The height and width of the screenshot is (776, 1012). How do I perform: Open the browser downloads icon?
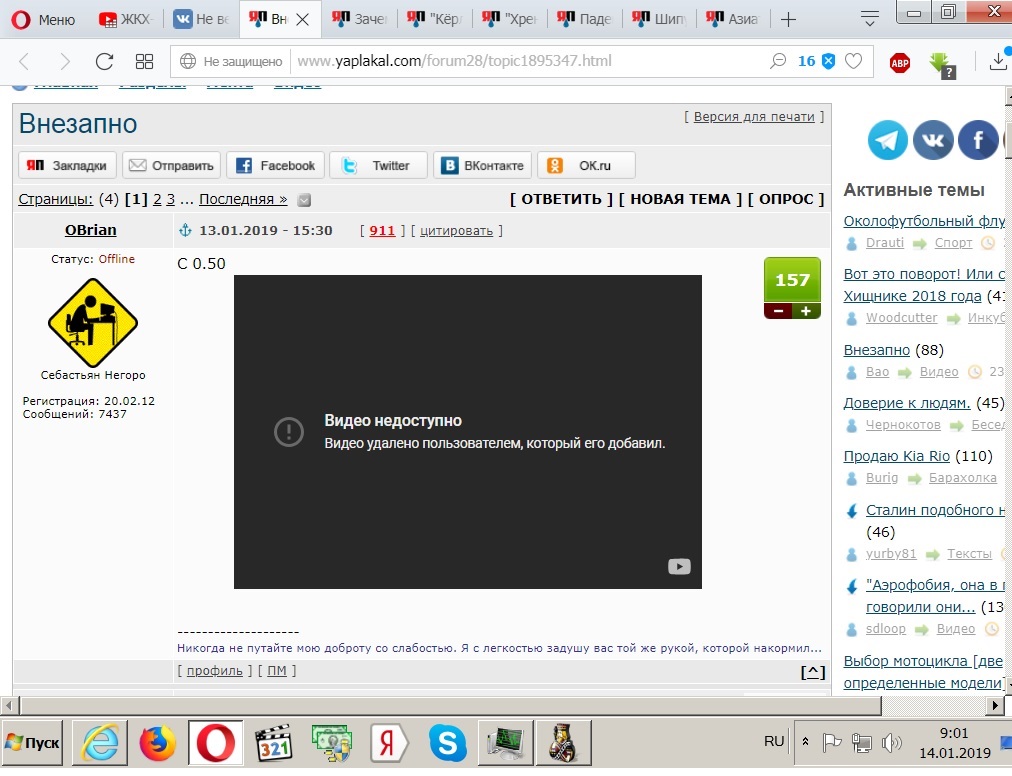(x=998, y=61)
